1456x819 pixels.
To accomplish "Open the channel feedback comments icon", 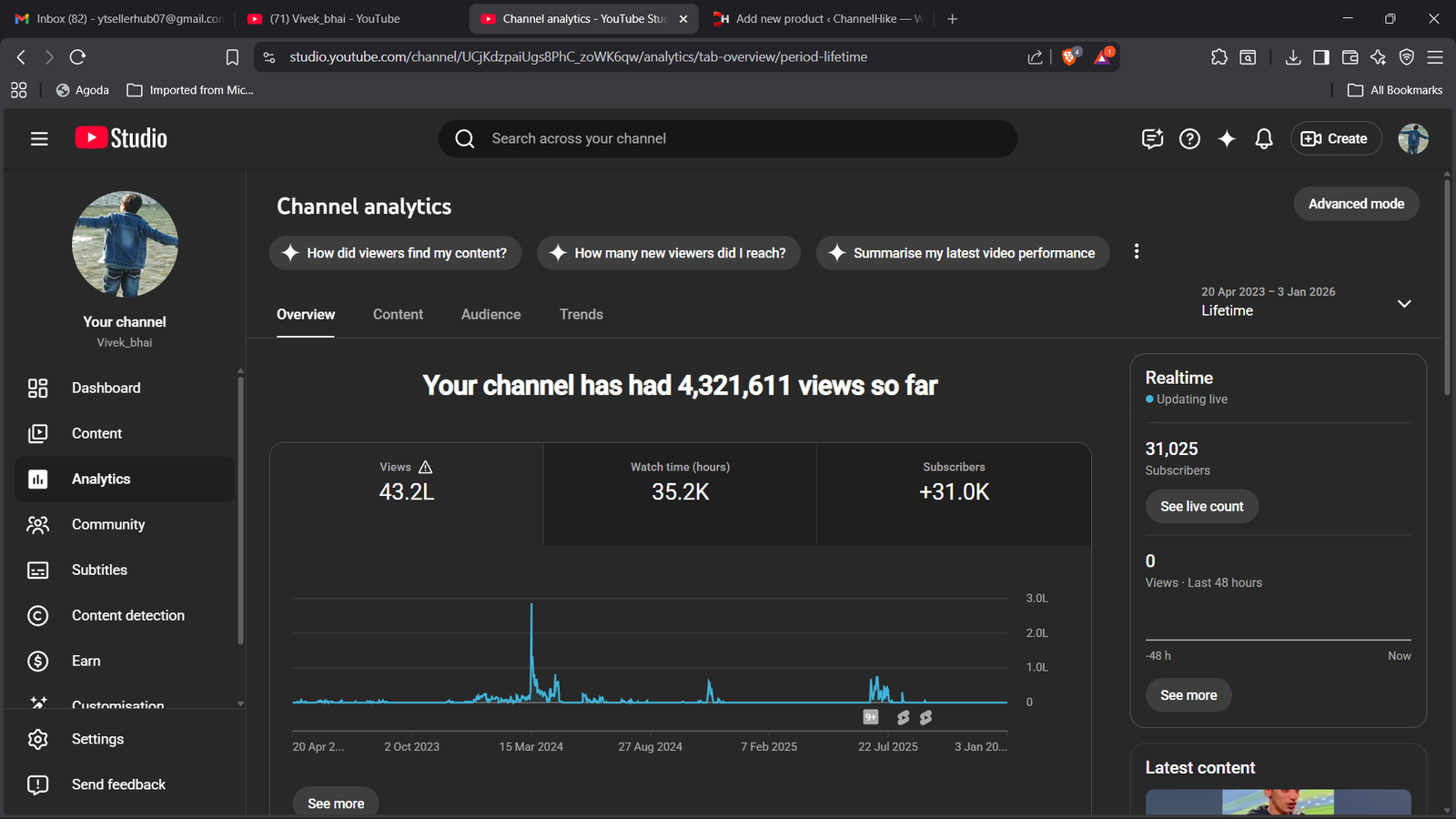I will (x=1152, y=138).
